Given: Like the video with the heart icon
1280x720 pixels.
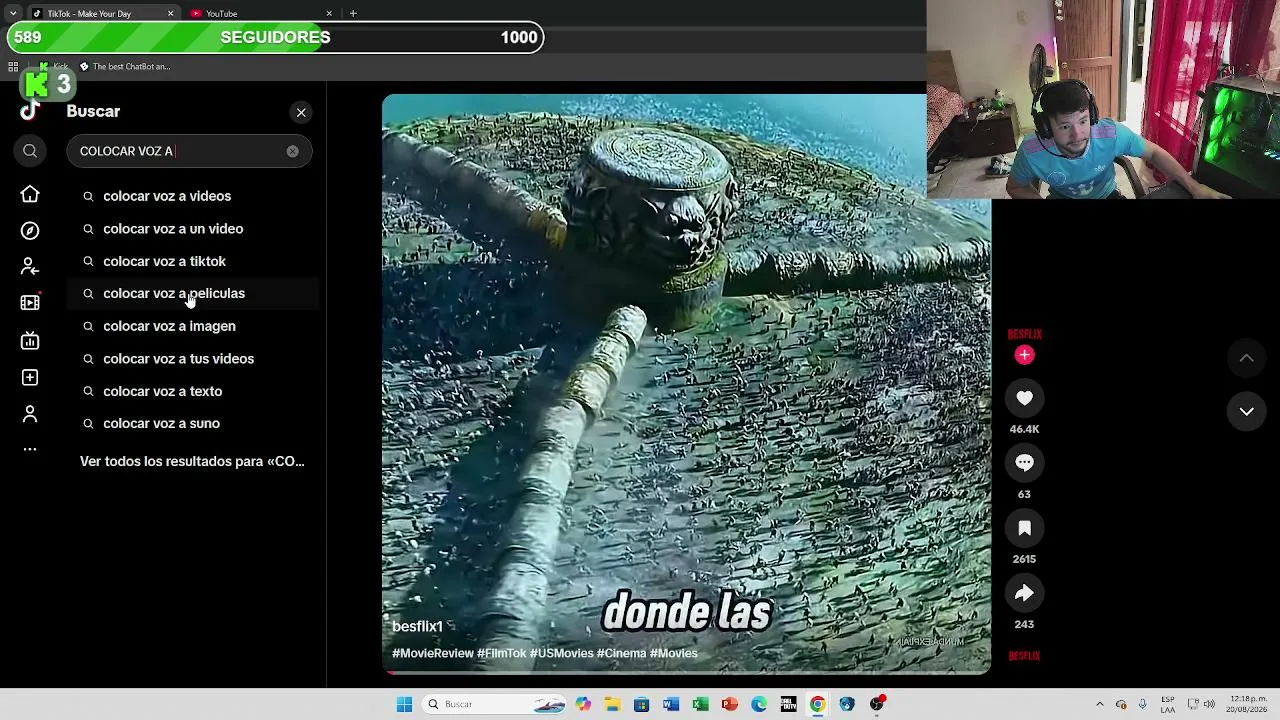Looking at the screenshot, I should [1024, 398].
